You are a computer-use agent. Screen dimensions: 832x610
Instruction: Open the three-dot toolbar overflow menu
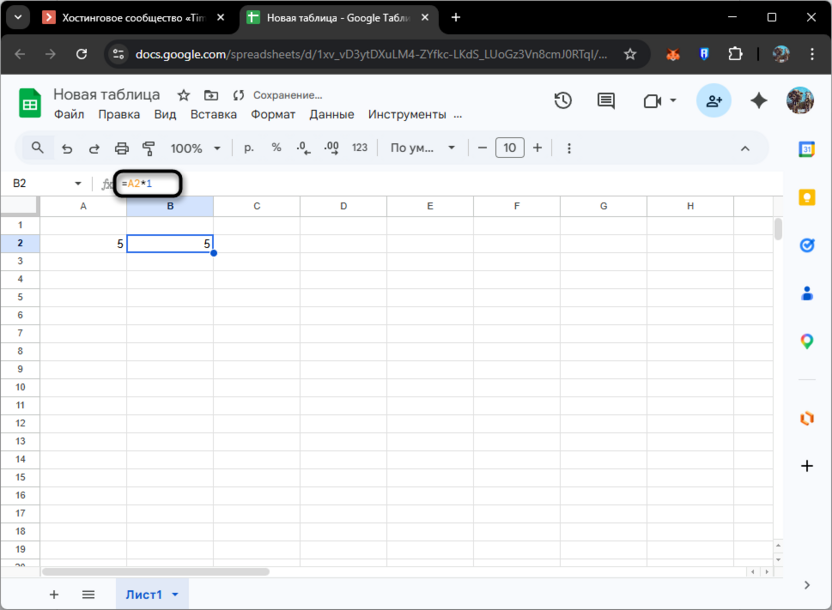pos(569,148)
